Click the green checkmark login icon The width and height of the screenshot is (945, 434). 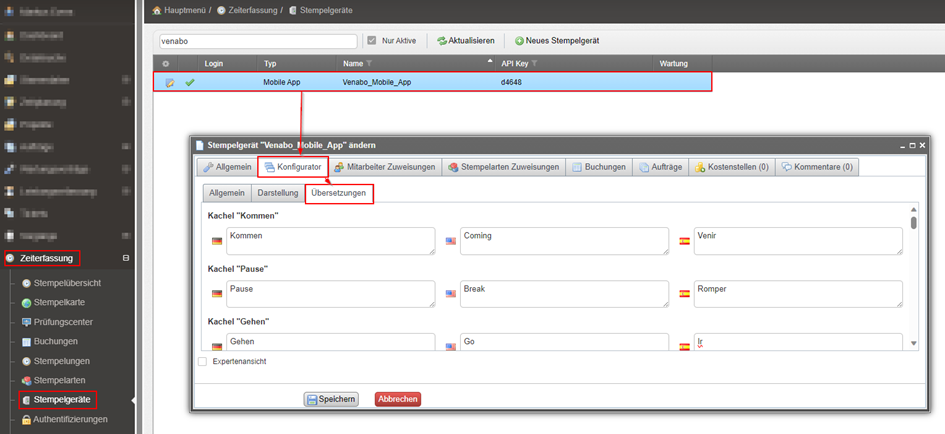(190, 82)
